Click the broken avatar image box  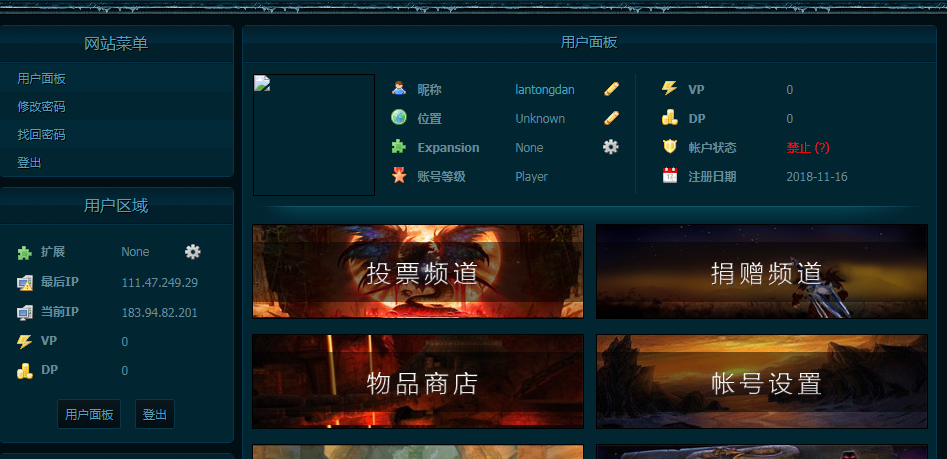[x=314, y=135]
